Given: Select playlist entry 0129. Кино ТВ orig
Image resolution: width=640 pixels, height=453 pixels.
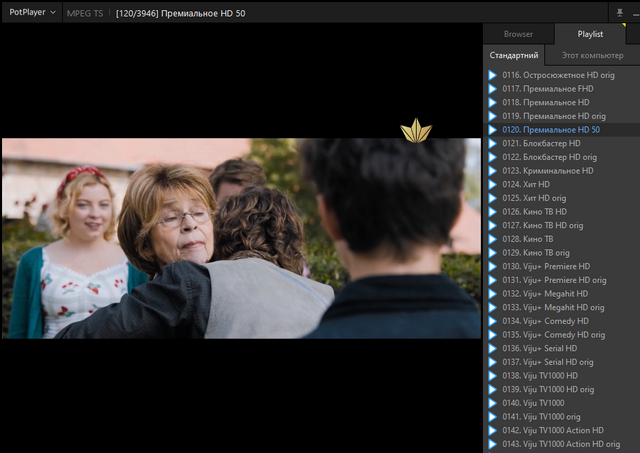Looking at the screenshot, I should tap(562, 253).
